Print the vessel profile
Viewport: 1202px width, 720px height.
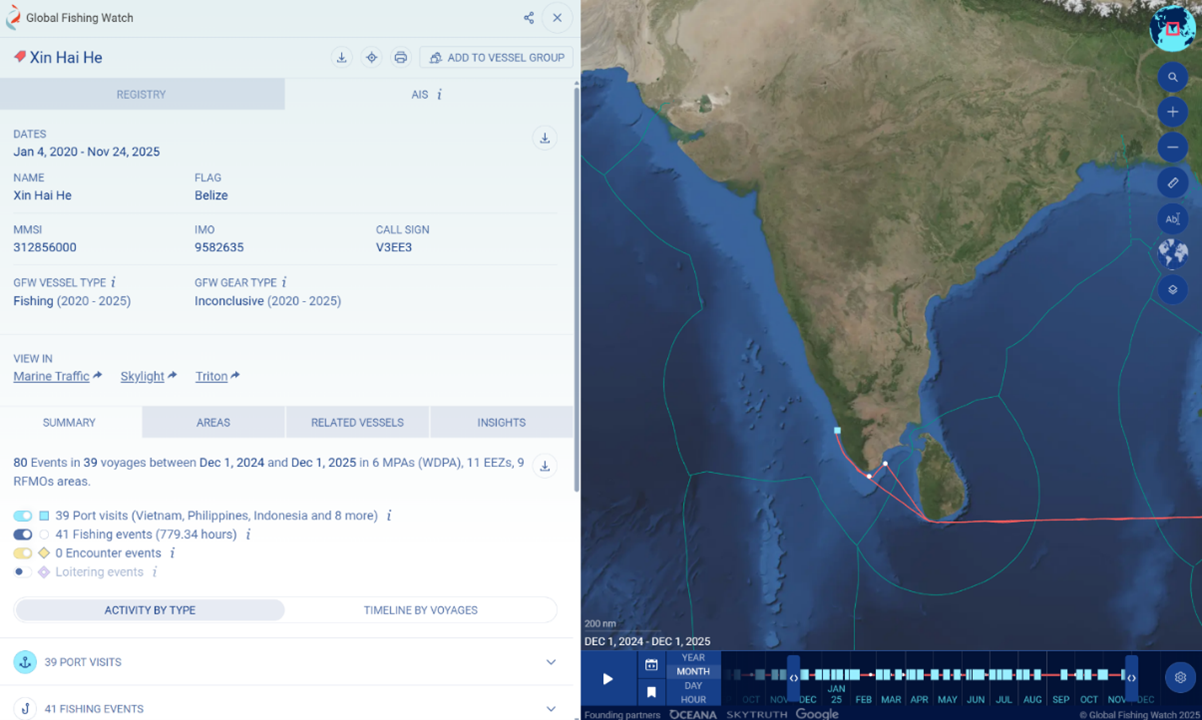400,58
